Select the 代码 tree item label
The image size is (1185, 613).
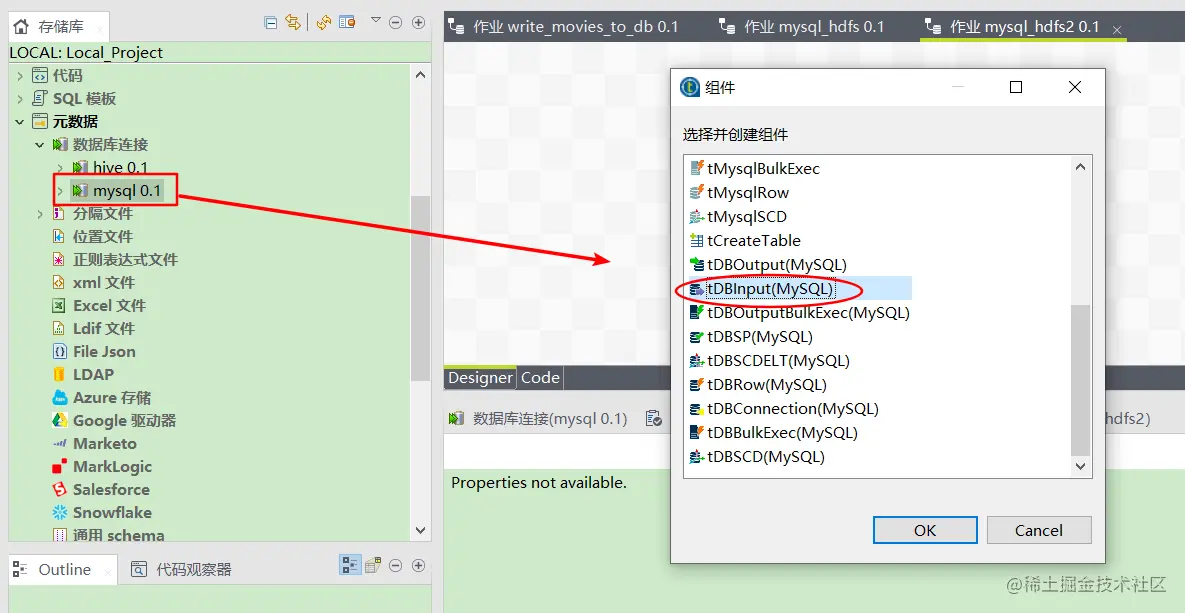point(67,76)
